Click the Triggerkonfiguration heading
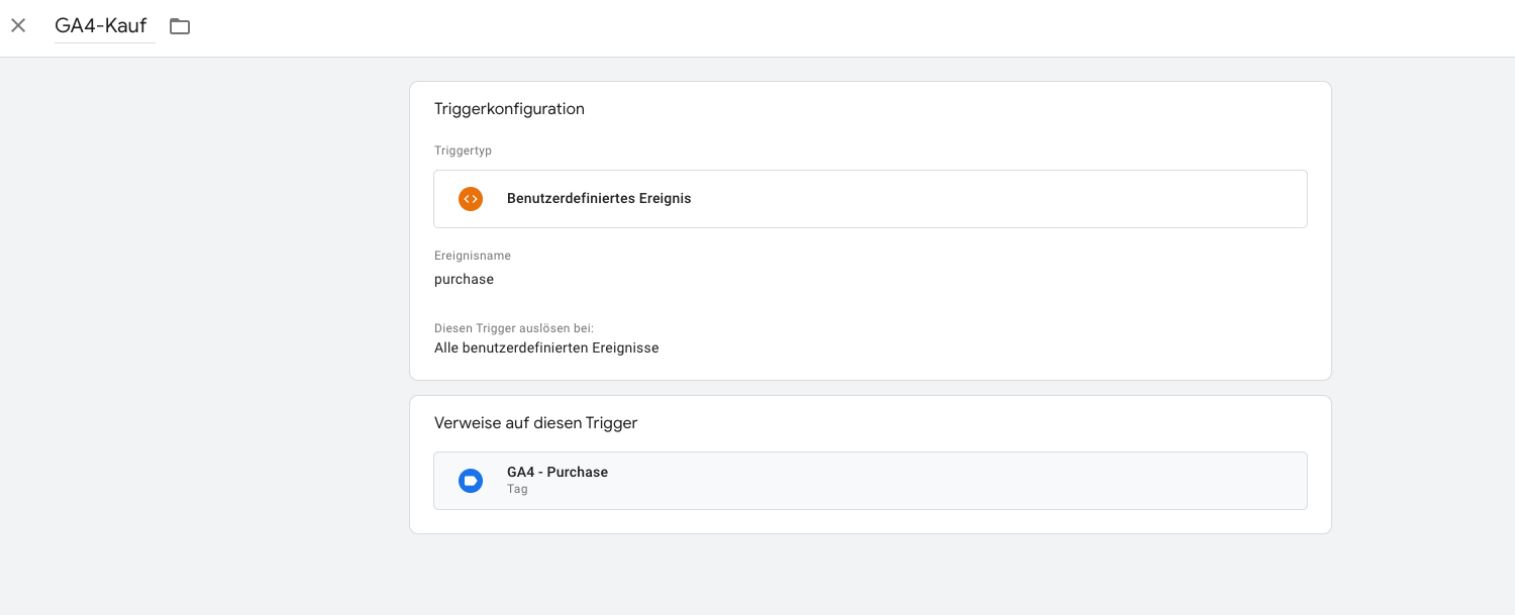1515x615 pixels. (x=509, y=109)
